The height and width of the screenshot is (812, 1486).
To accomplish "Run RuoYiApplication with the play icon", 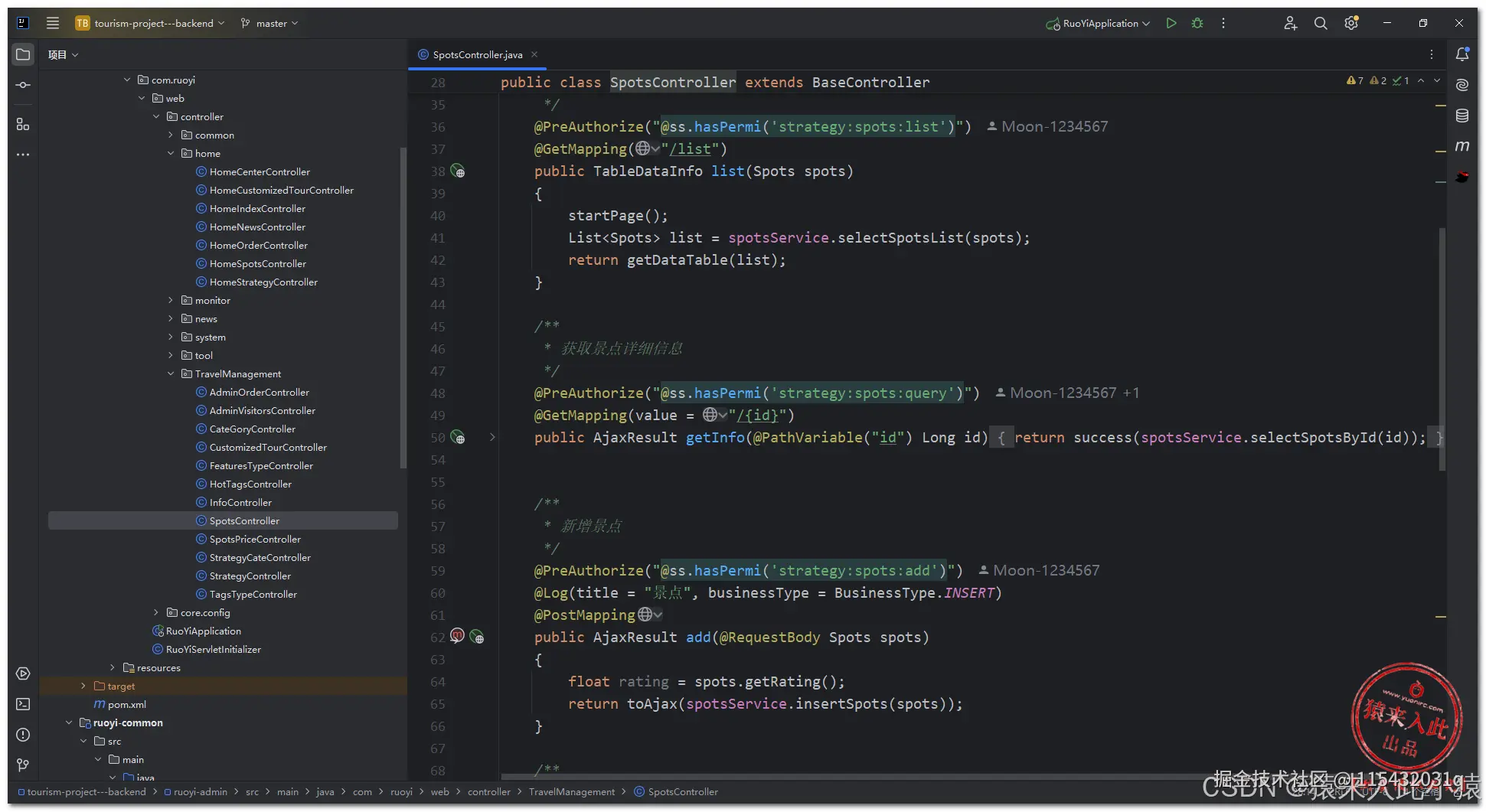I will tap(1171, 23).
